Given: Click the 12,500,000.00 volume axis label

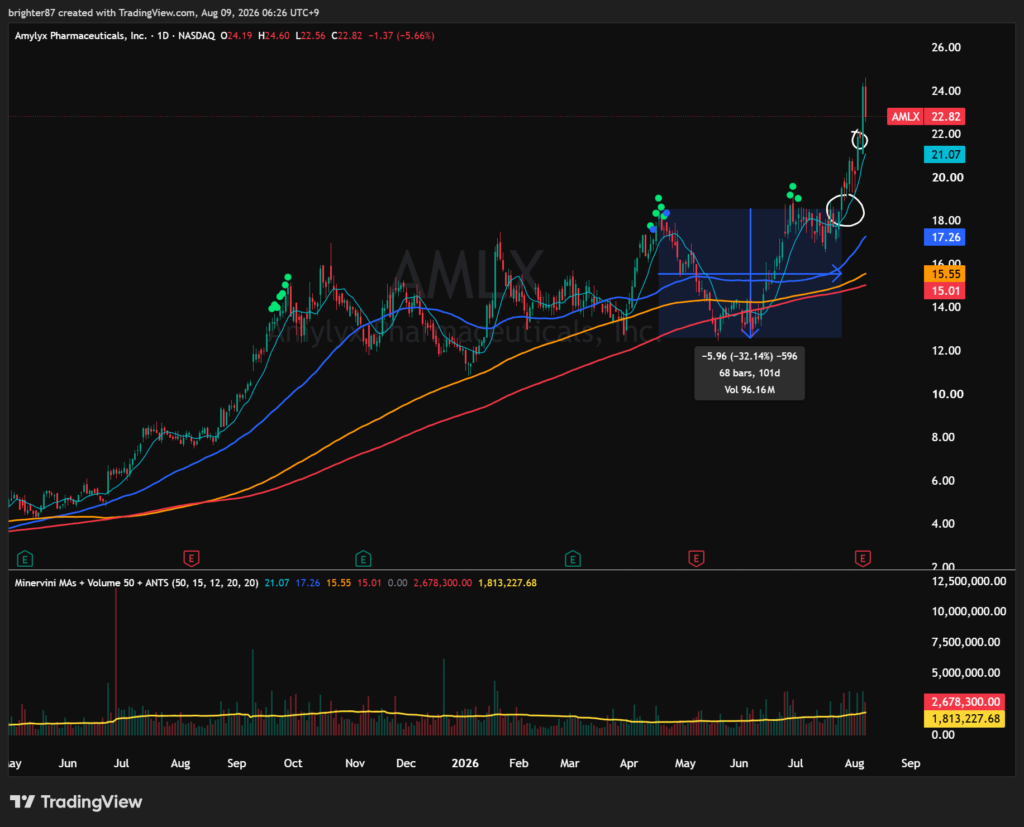Looking at the screenshot, I should coord(968,581).
